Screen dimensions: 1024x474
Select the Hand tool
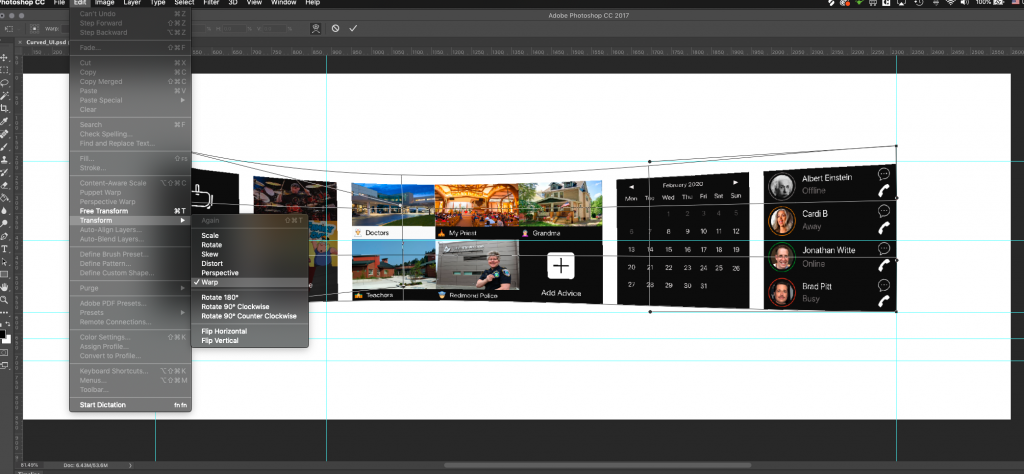[x=5, y=287]
